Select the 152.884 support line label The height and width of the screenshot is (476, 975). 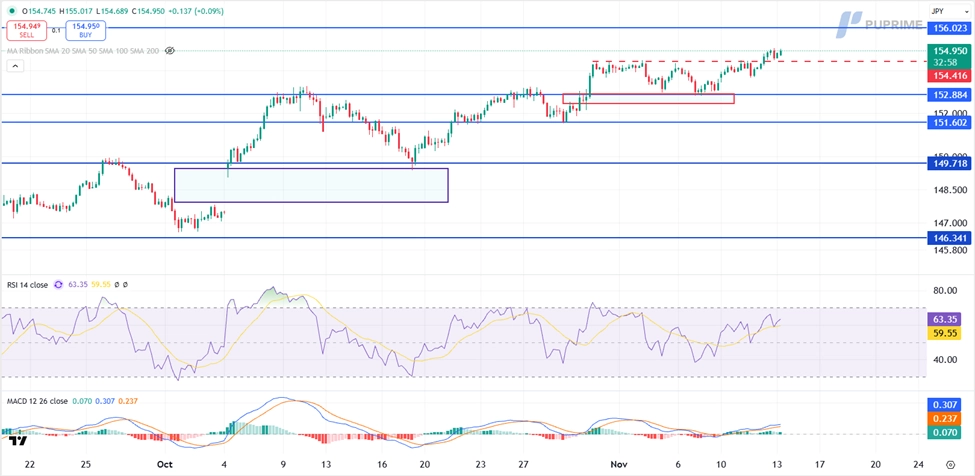pos(950,95)
